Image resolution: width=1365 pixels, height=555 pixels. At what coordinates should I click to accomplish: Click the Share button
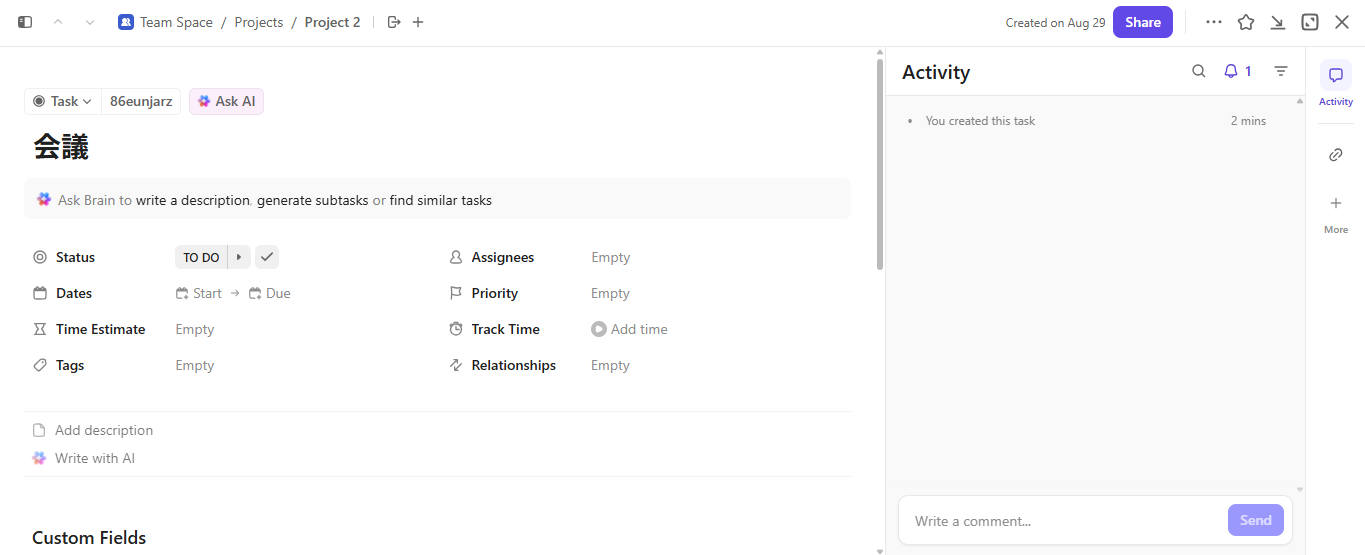[x=1143, y=22]
